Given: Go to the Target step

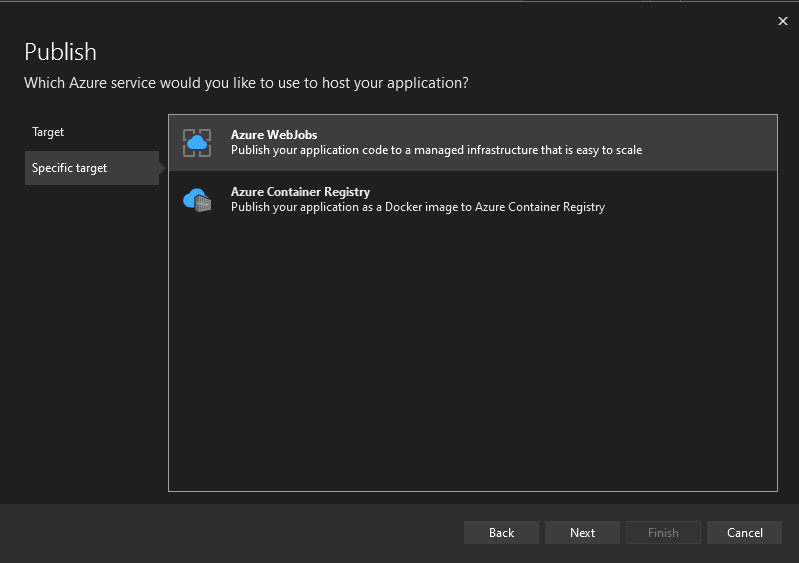Looking at the screenshot, I should click(x=48, y=132).
